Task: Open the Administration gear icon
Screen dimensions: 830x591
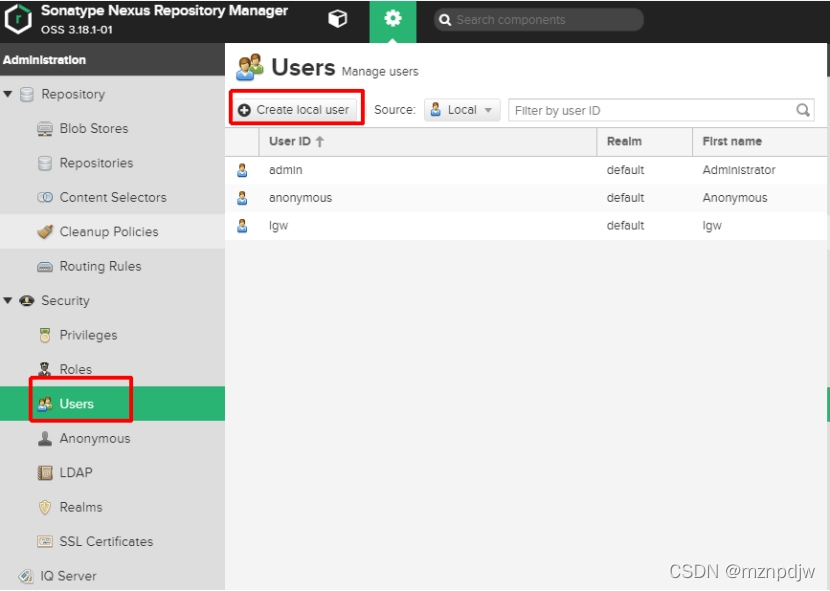Action: tap(393, 20)
